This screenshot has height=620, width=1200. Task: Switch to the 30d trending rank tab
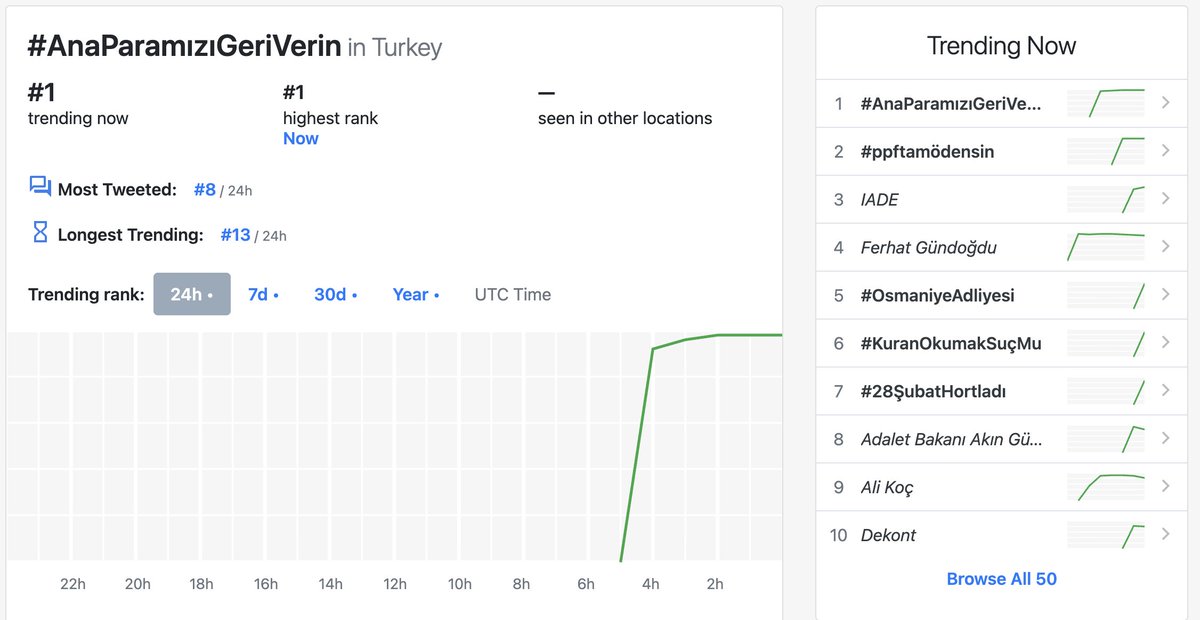pyautogui.click(x=336, y=294)
